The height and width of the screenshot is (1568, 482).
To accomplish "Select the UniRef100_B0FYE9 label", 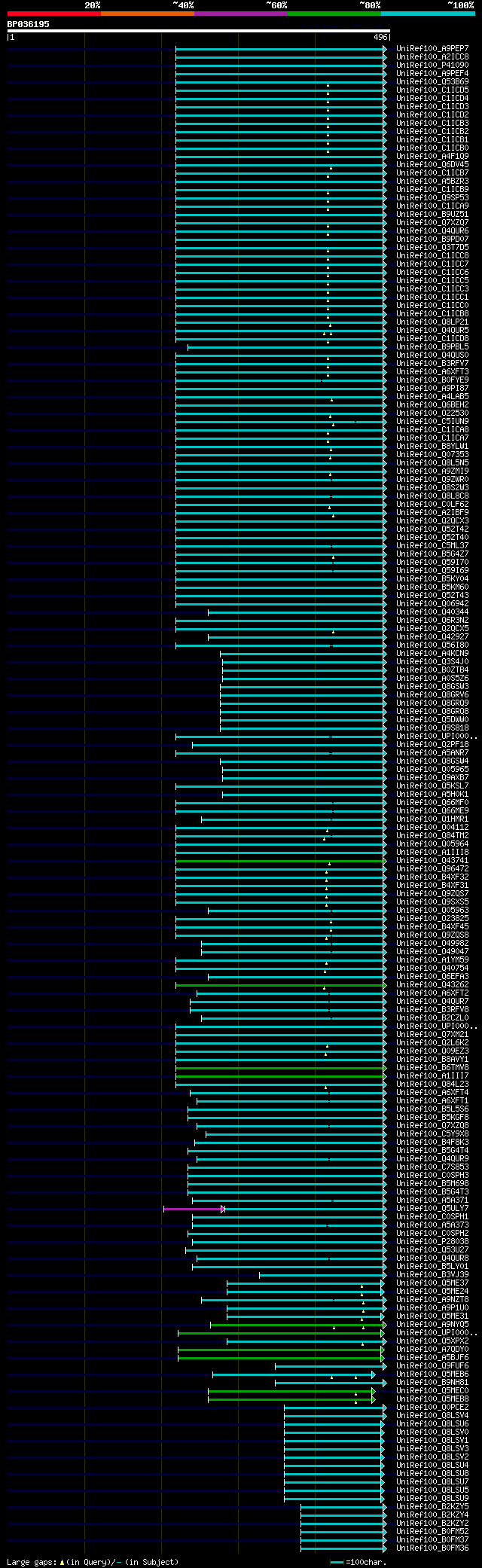I will [x=432, y=380].
